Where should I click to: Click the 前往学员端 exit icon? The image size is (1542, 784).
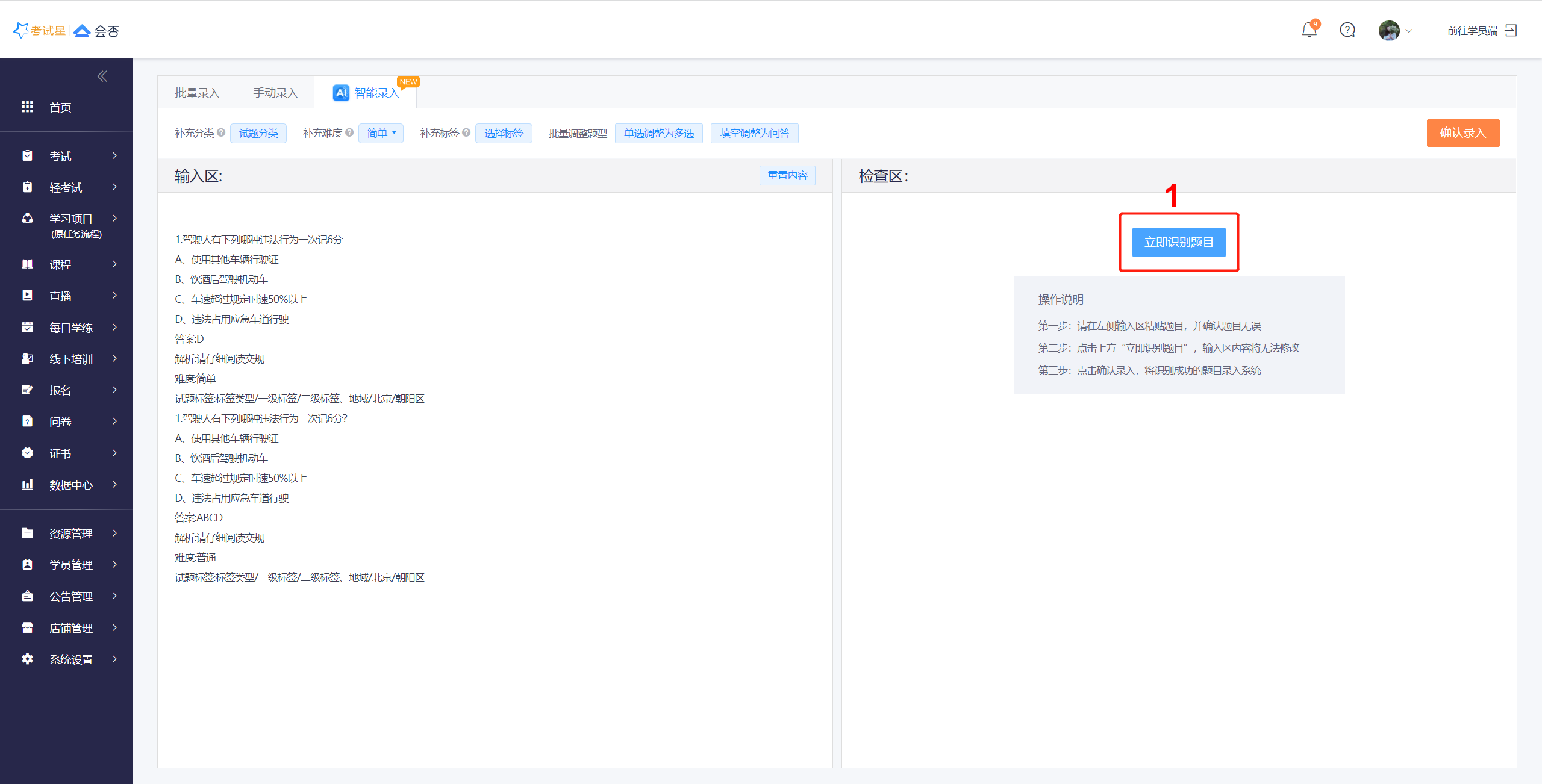coord(1511,30)
